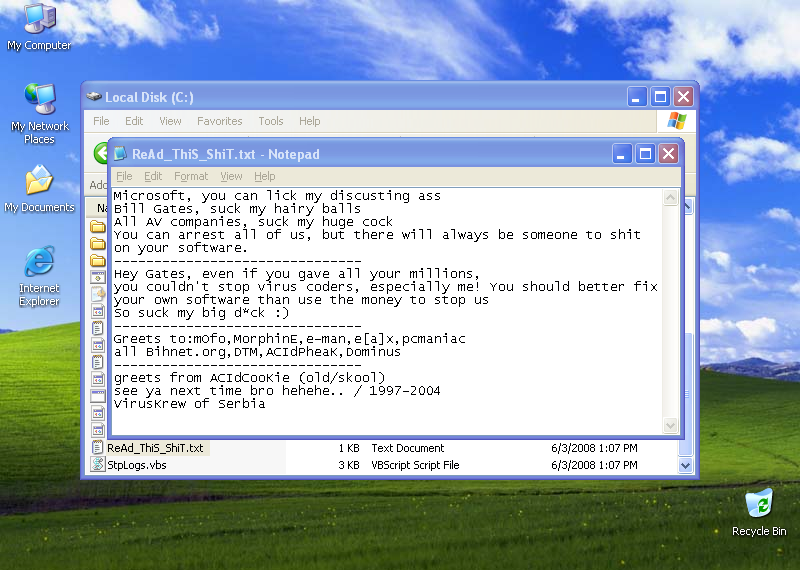Close the Notepad window
Screen dimensions: 800x570
point(669,154)
